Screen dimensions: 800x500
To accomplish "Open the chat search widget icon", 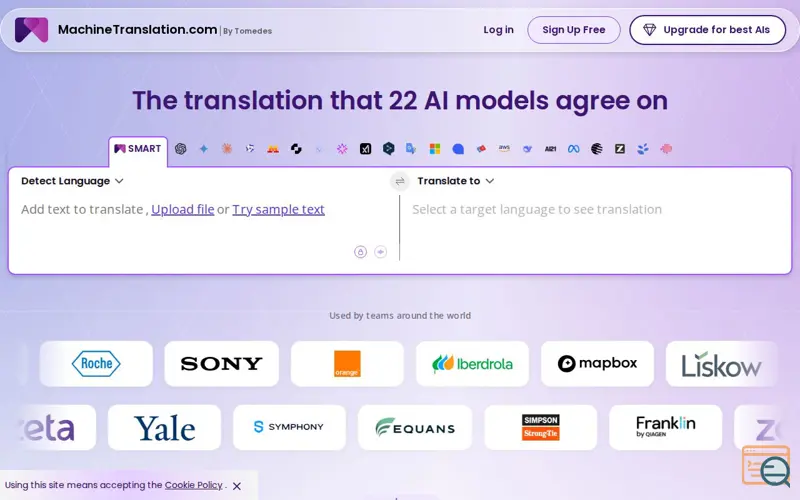I will pos(766,466).
